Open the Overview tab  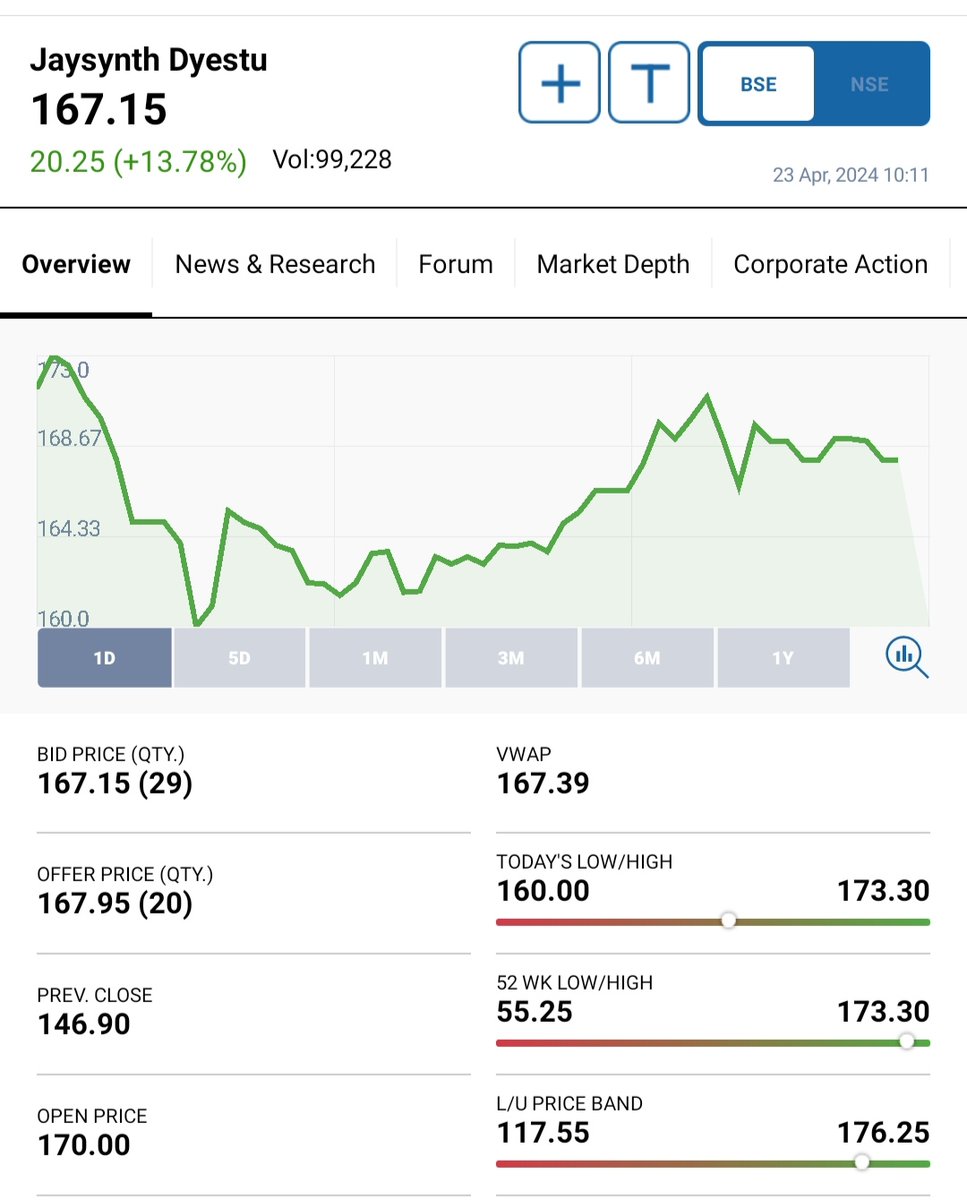pyautogui.click(x=76, y=265)
